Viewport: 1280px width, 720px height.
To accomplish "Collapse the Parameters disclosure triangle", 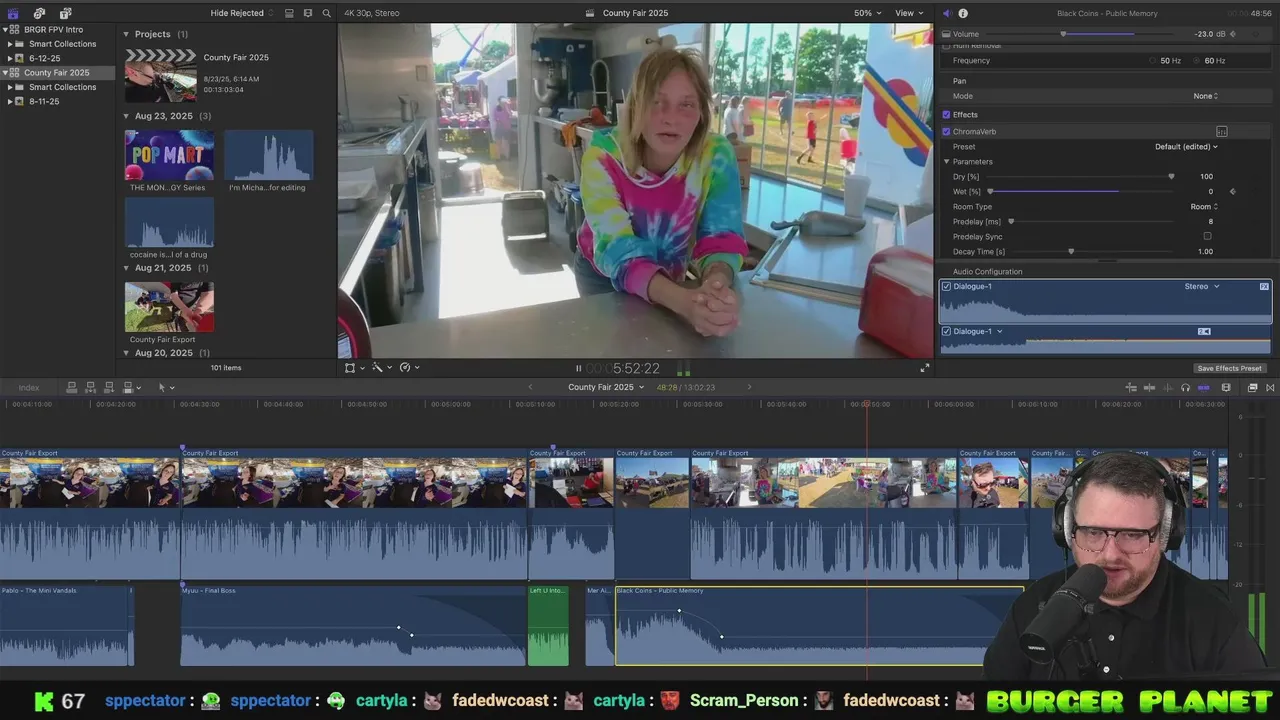I will pyautogui.click(x=946, y=161).
